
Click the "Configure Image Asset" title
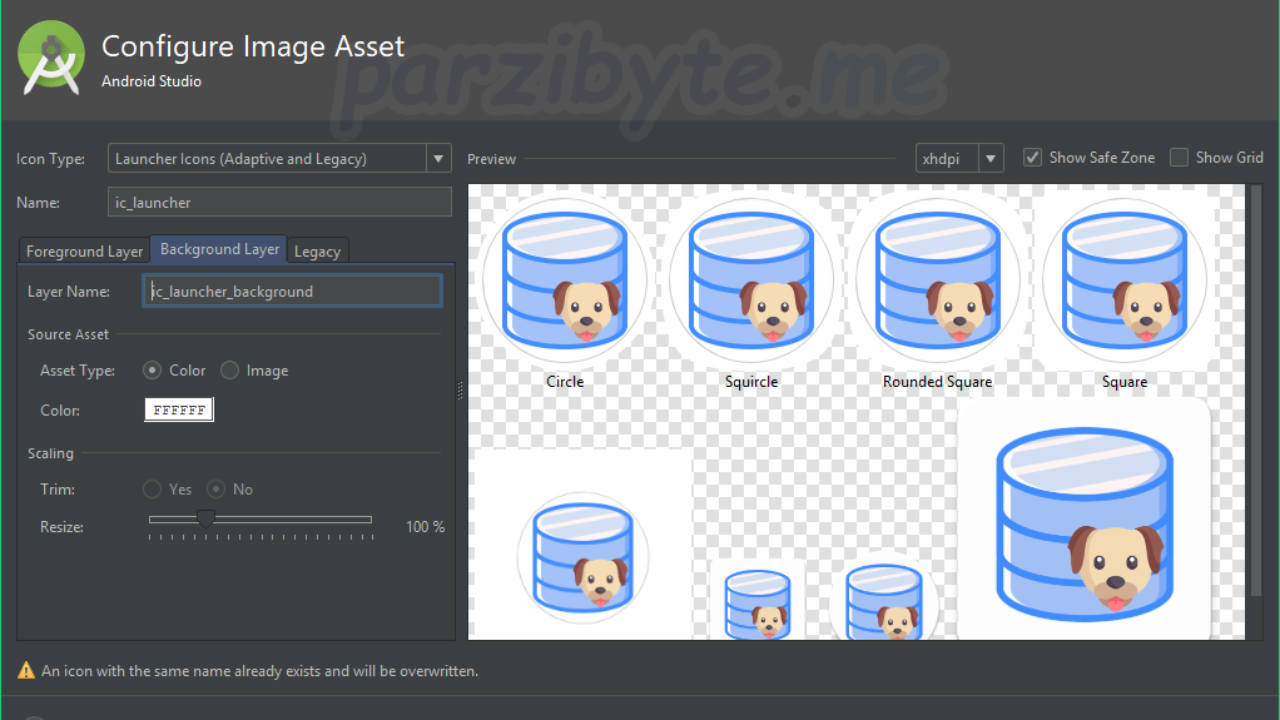(x=253, y=47)
